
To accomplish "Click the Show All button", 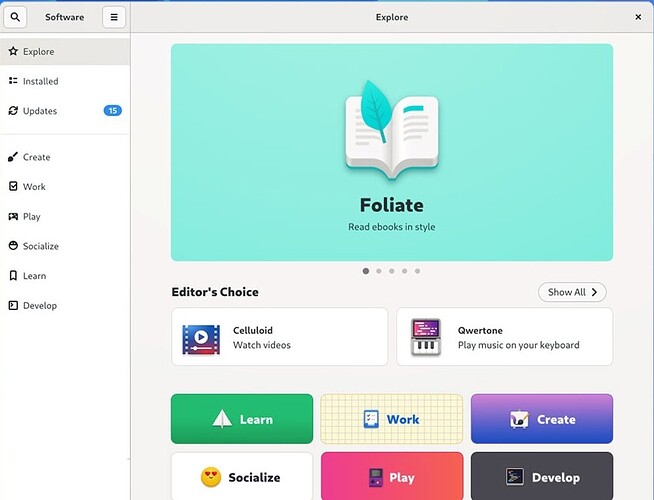I will click(x=572, y=292).
